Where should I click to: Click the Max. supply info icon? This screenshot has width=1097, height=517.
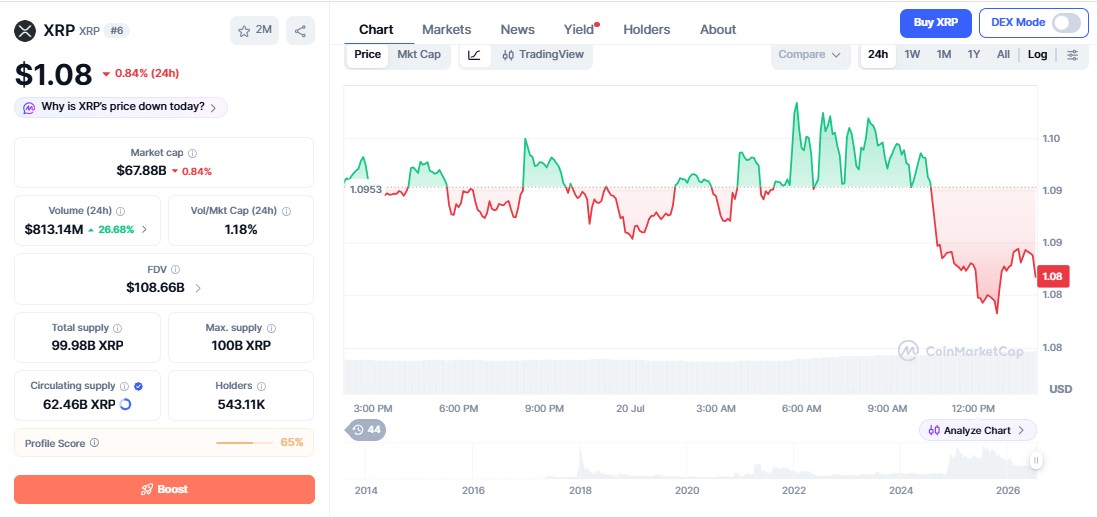[x=271, y=327]
